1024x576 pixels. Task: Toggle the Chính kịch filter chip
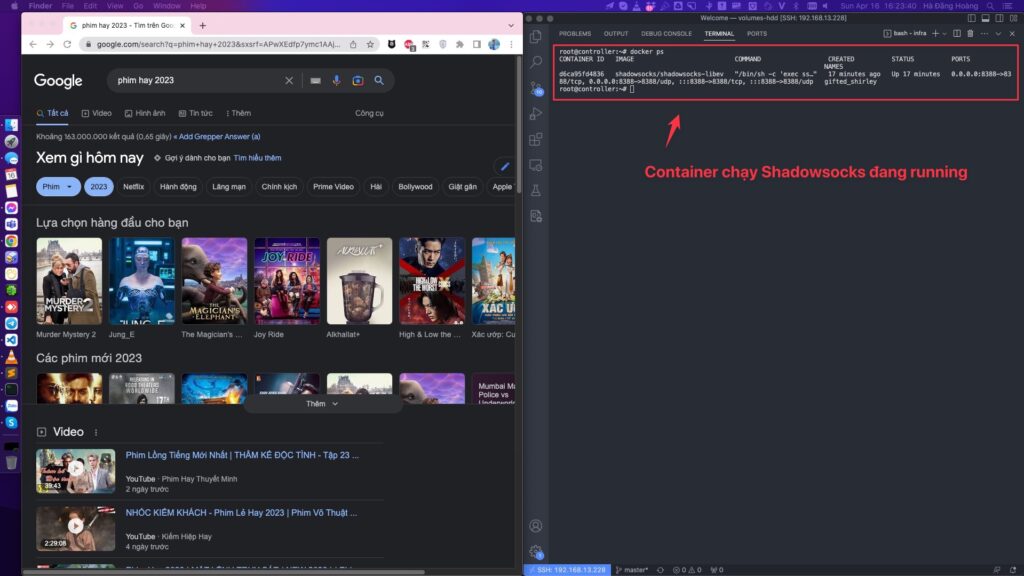279,187
